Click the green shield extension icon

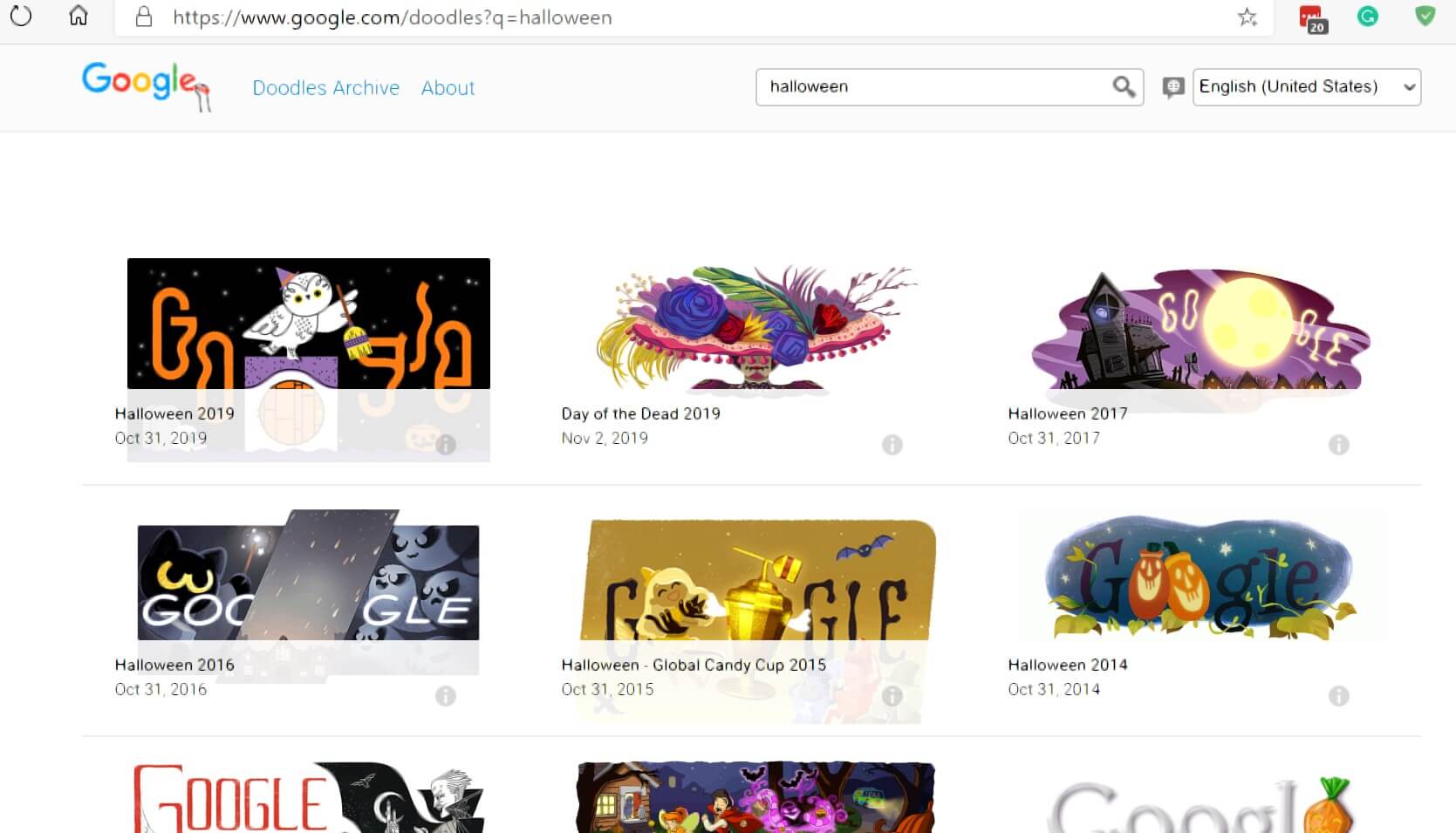pyautogui.click(x=1425, y=17)
